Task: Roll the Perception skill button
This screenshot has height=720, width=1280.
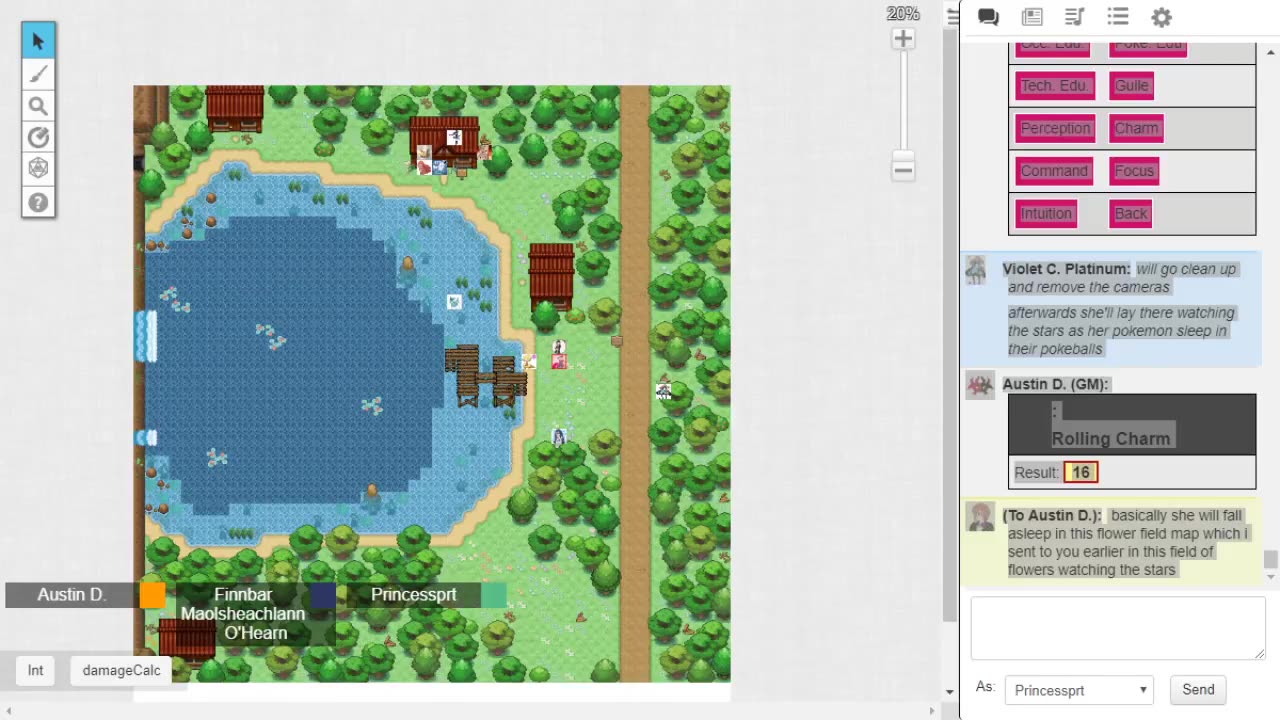Action: pyautogui.click(x=1055, y=128)
